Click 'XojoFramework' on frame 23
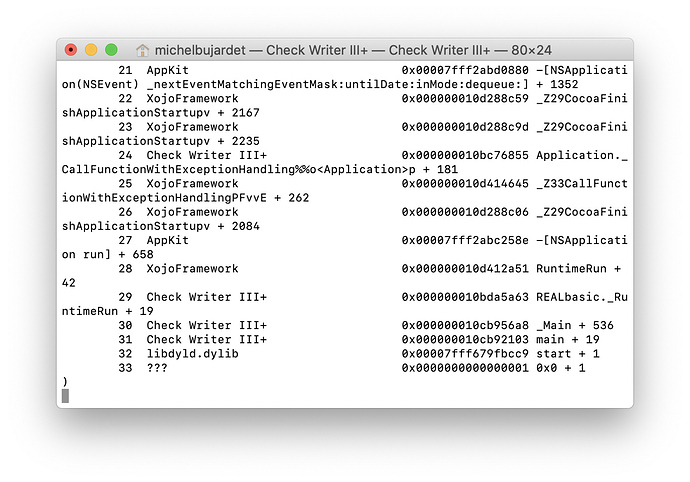Screen dimensions: 690x482 (192, 127)
